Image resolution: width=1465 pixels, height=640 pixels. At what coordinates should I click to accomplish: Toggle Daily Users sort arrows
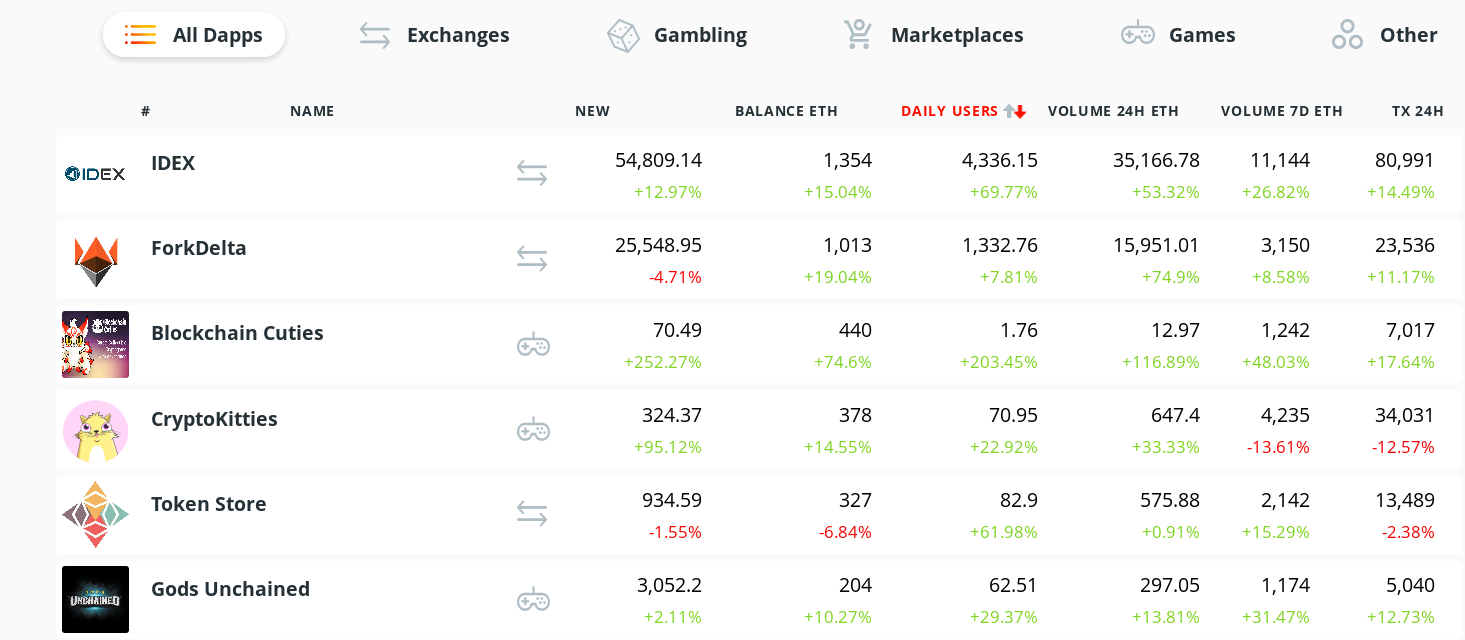1015,111
